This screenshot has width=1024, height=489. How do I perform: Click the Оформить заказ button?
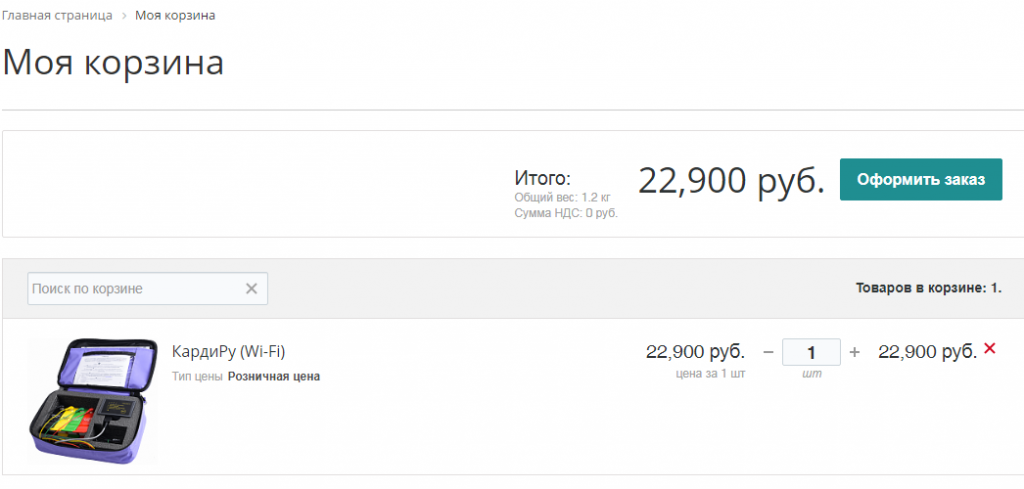(920, 179)
